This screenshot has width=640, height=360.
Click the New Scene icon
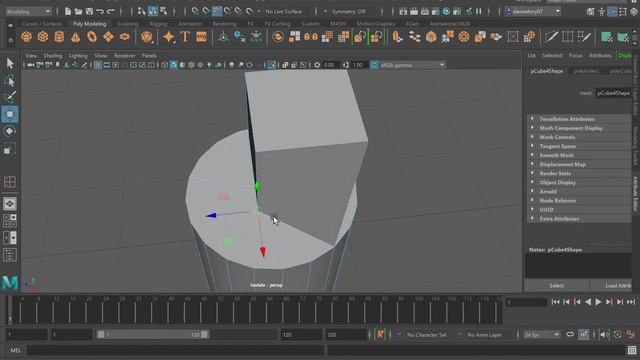(68, 11)
